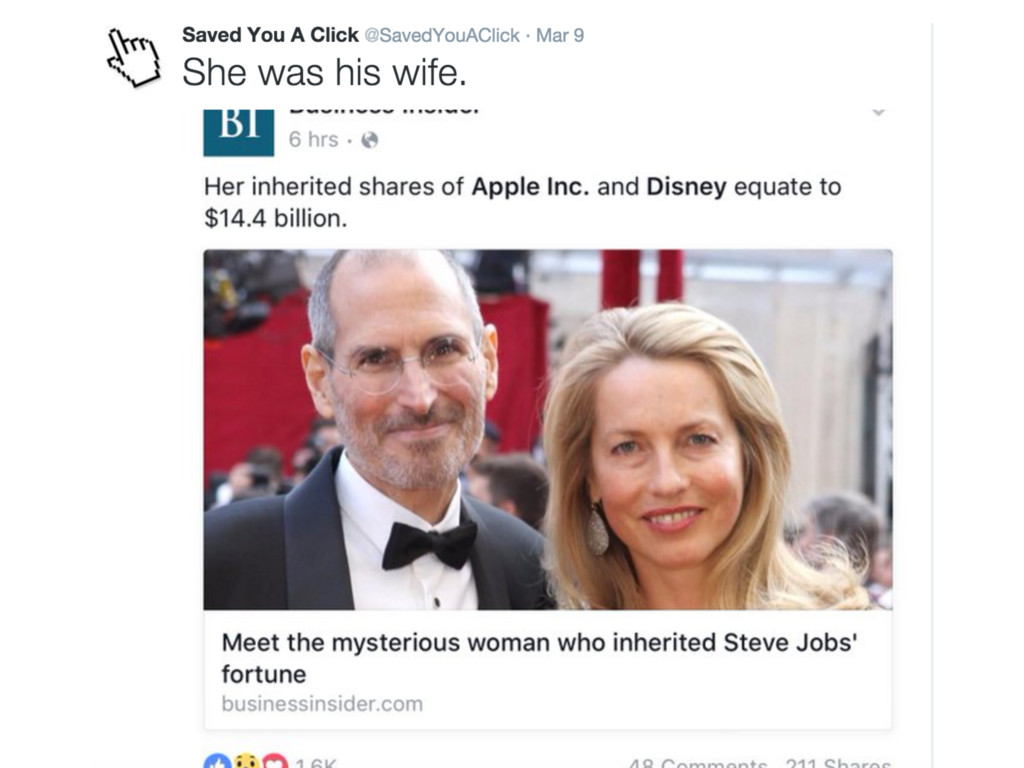
Task: Click the Disney bold link
Action: pos(686,187)
